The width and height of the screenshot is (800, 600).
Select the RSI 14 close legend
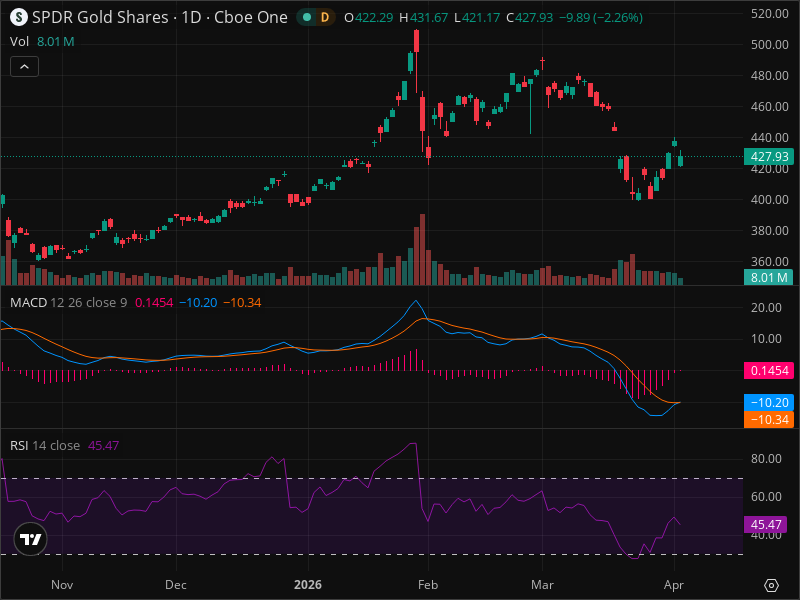pos(45,445)
